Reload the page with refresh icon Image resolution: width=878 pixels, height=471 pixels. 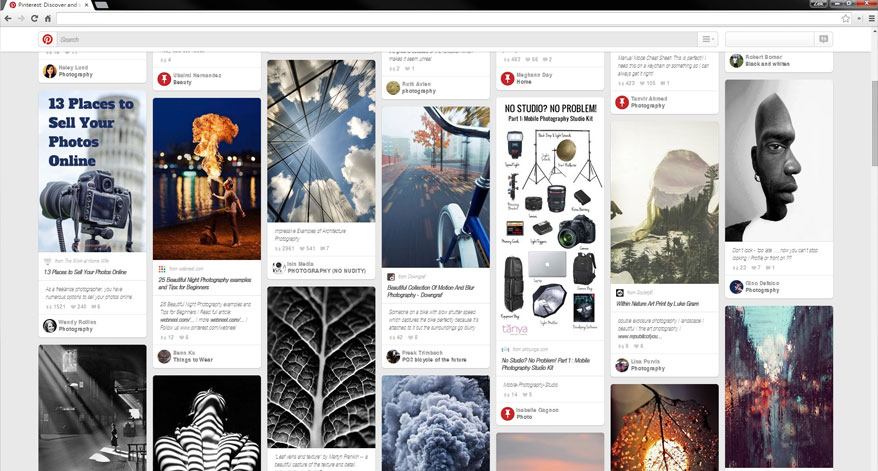(x=34, y=18)
